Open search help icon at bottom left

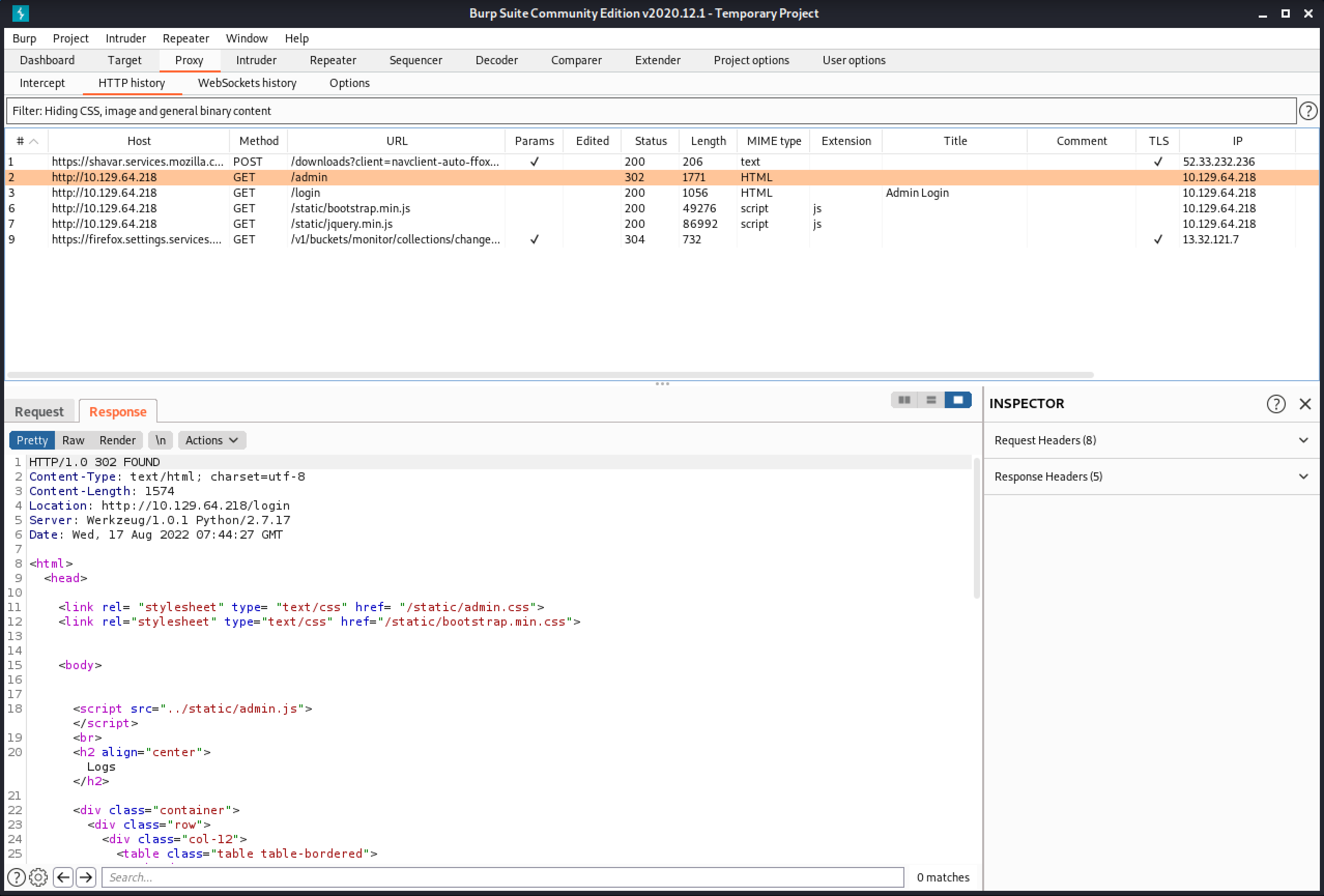point(17,877)
